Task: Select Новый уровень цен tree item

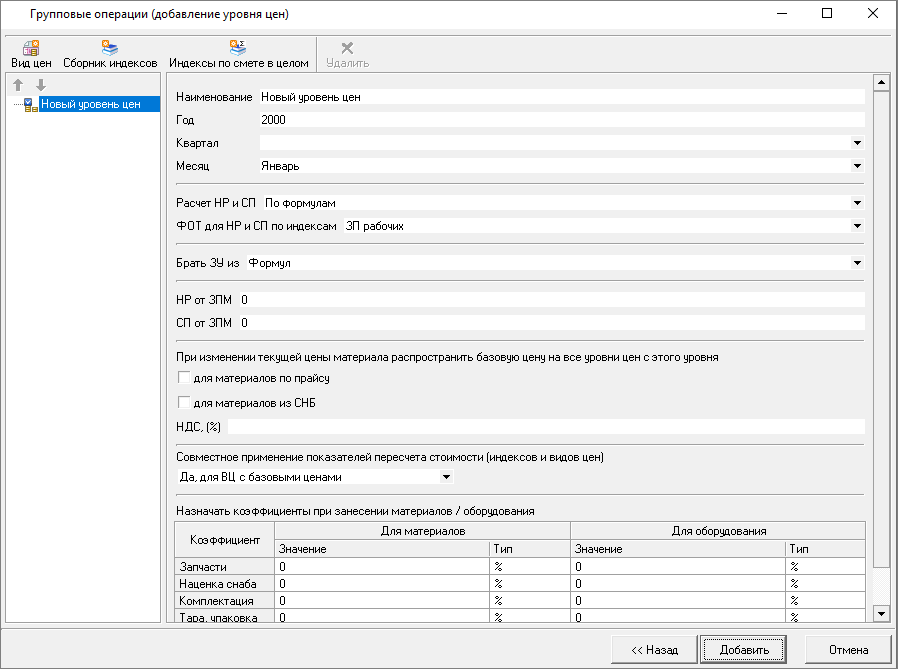Action: click(90, 104)
